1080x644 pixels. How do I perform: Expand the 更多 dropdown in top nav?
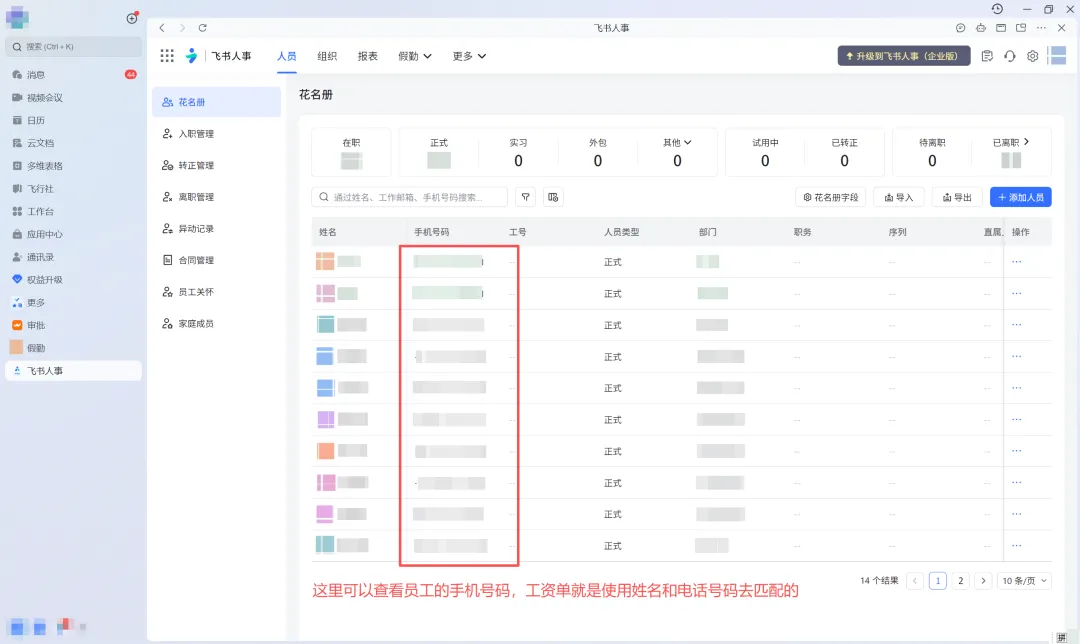[469, 56]
